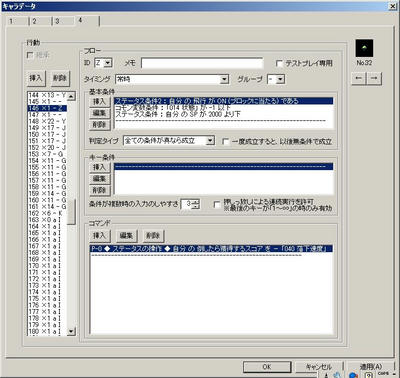400x378 pixels.
Task: Click 挿入 button in 行動 panel
Action: 35,78
